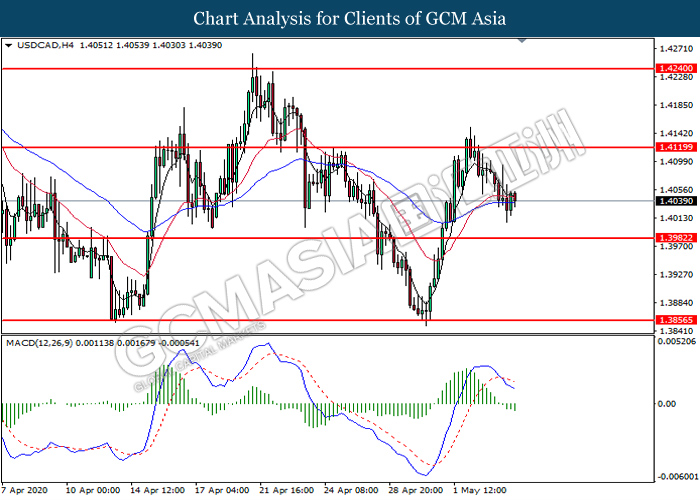This screenshot has height=500, width=700.
Task: Click the 0.005206 MACD scale value
Action: [x=677, y=342]
